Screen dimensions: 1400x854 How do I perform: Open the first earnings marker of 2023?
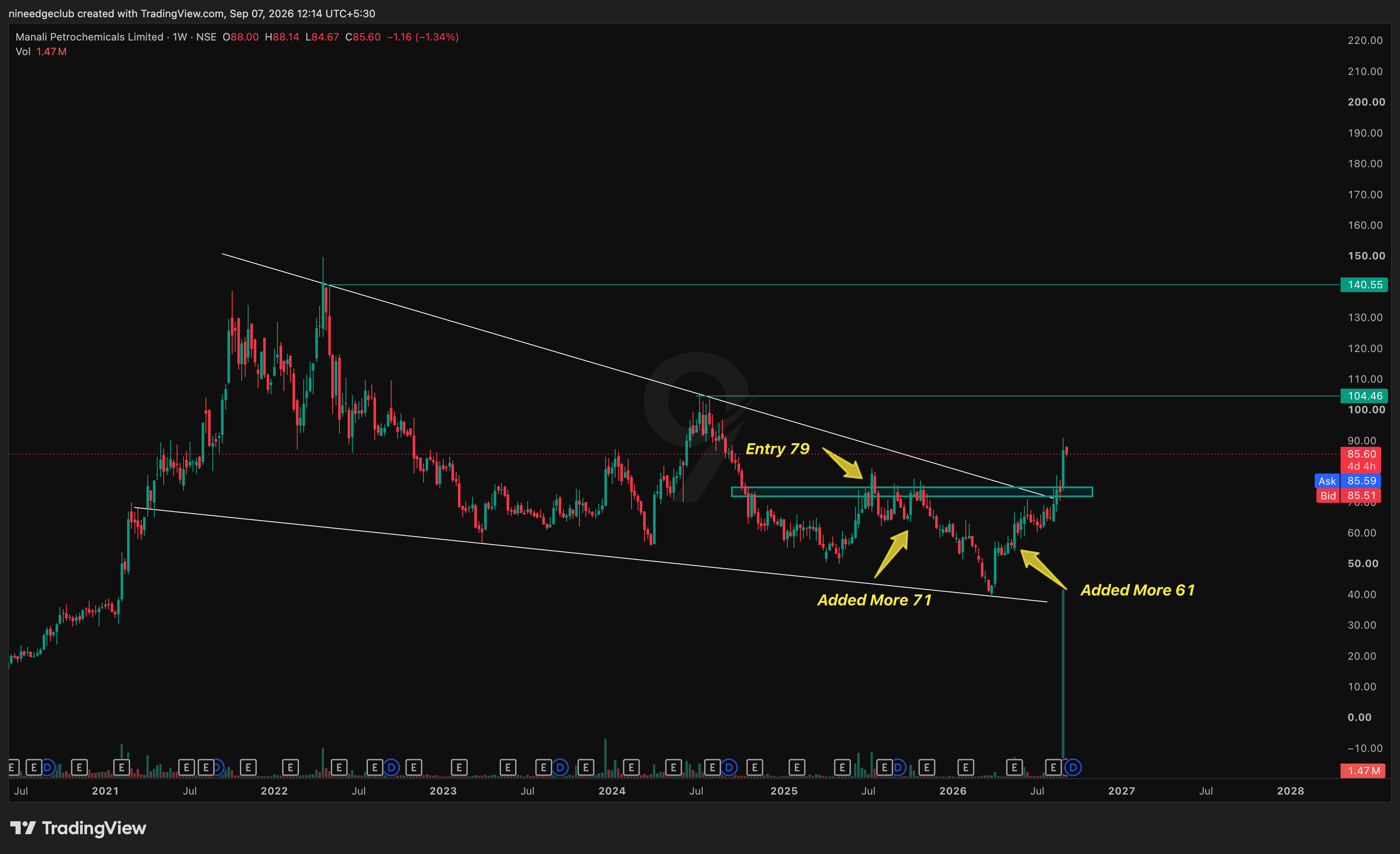tap(459, 768)
